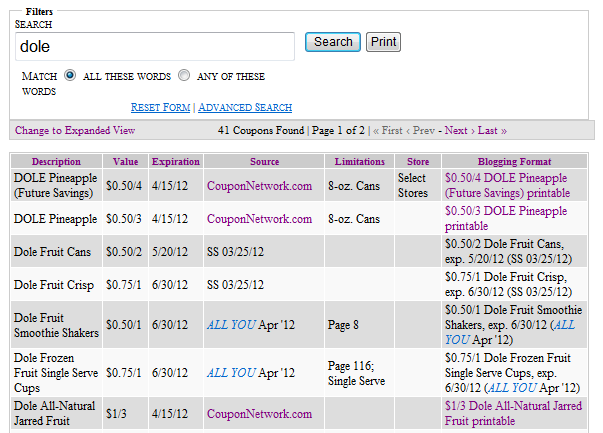Jump to Last page of coupons

point(492,130)
